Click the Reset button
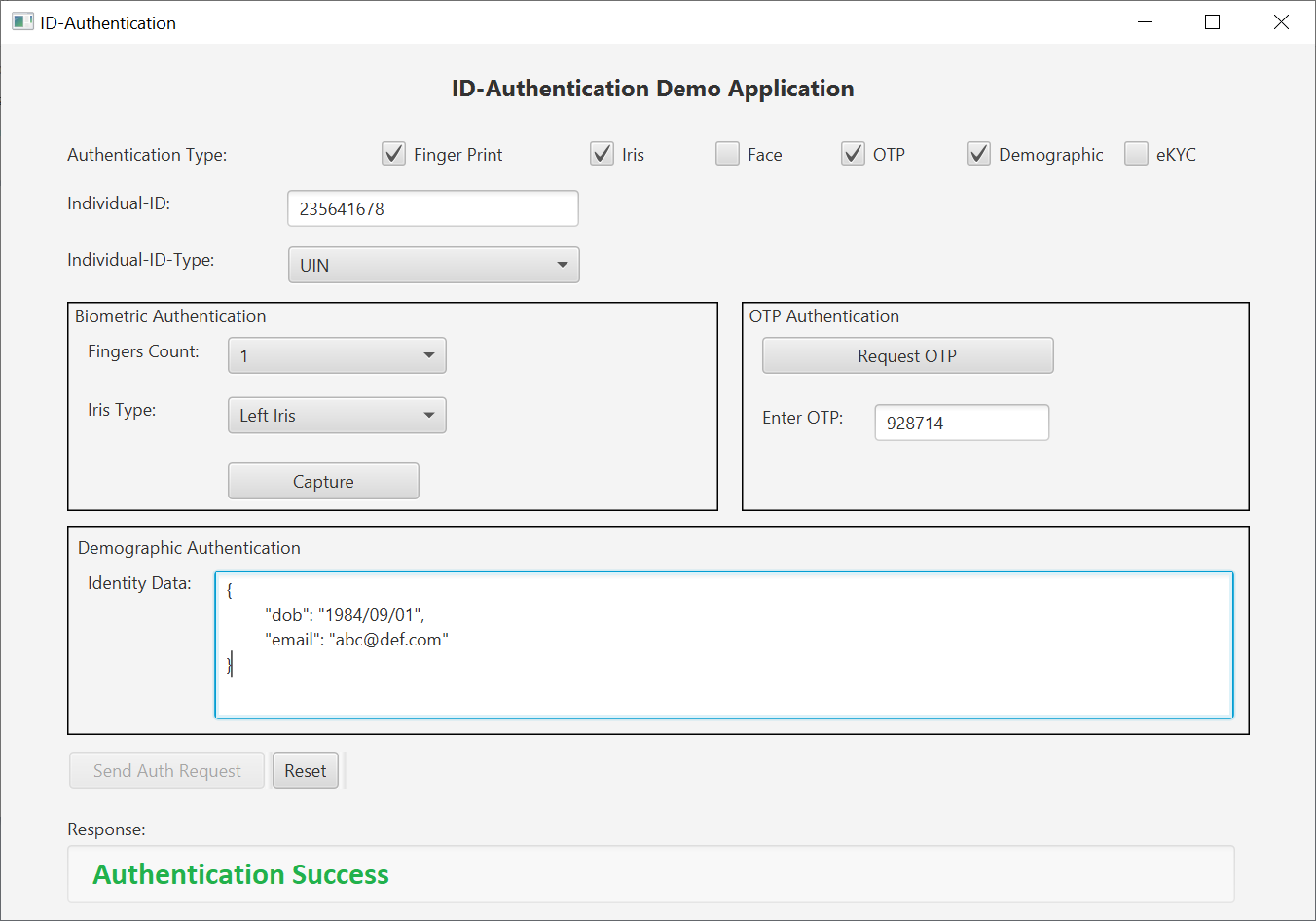The width and height of the screenshot is (1316, 921). coord(306,770)
